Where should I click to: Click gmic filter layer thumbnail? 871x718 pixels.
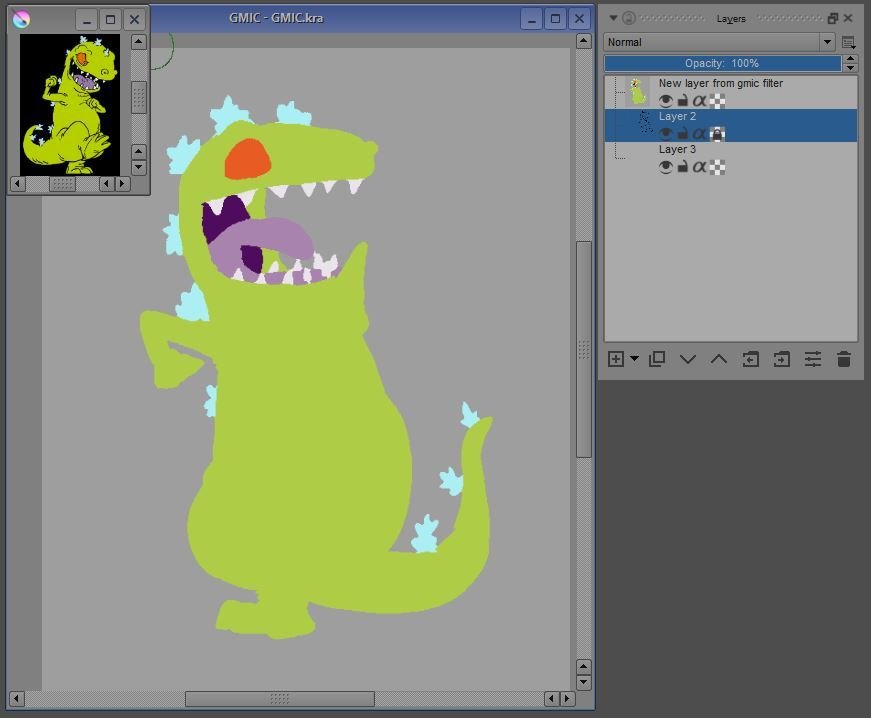tap(637, 92)
